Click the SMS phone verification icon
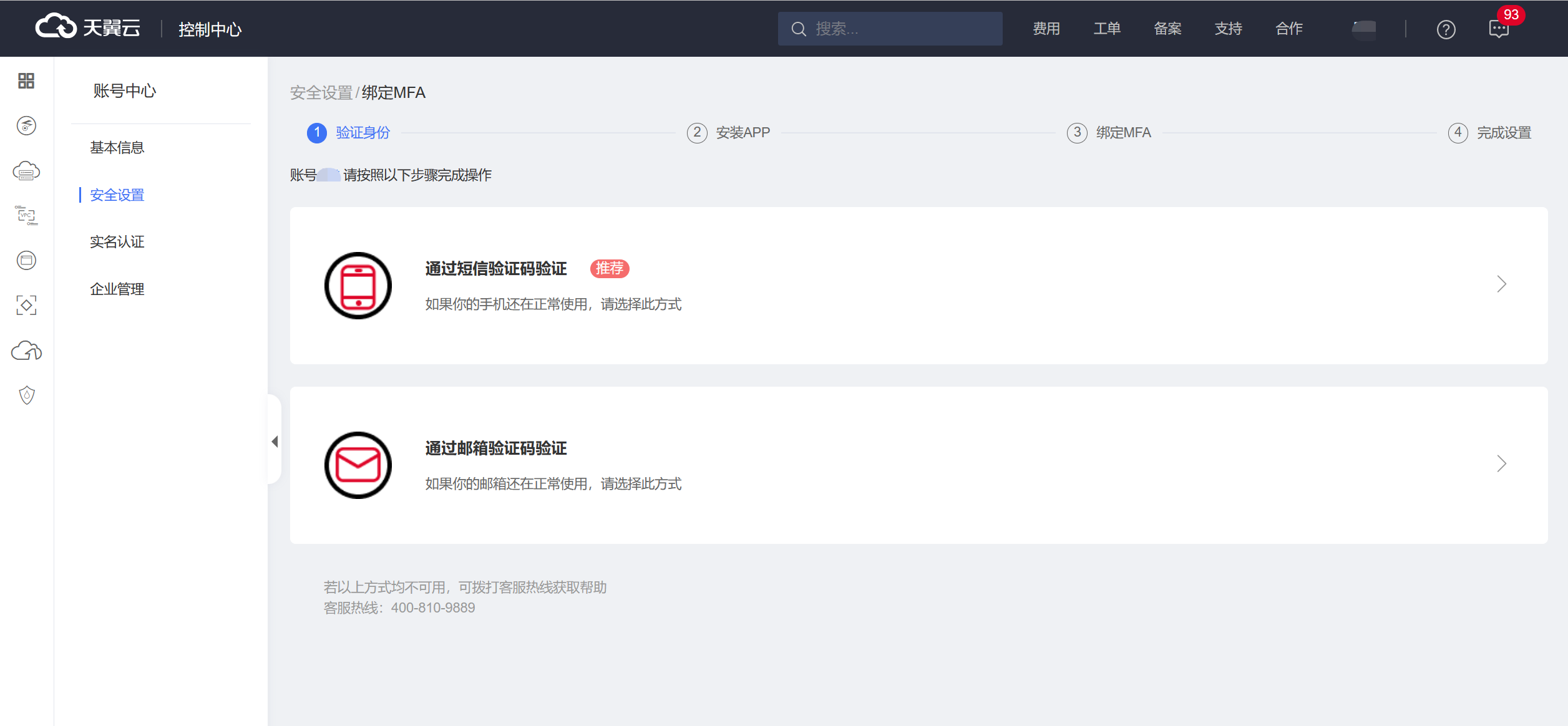The image size is (1568, 726). click(358, 286)
